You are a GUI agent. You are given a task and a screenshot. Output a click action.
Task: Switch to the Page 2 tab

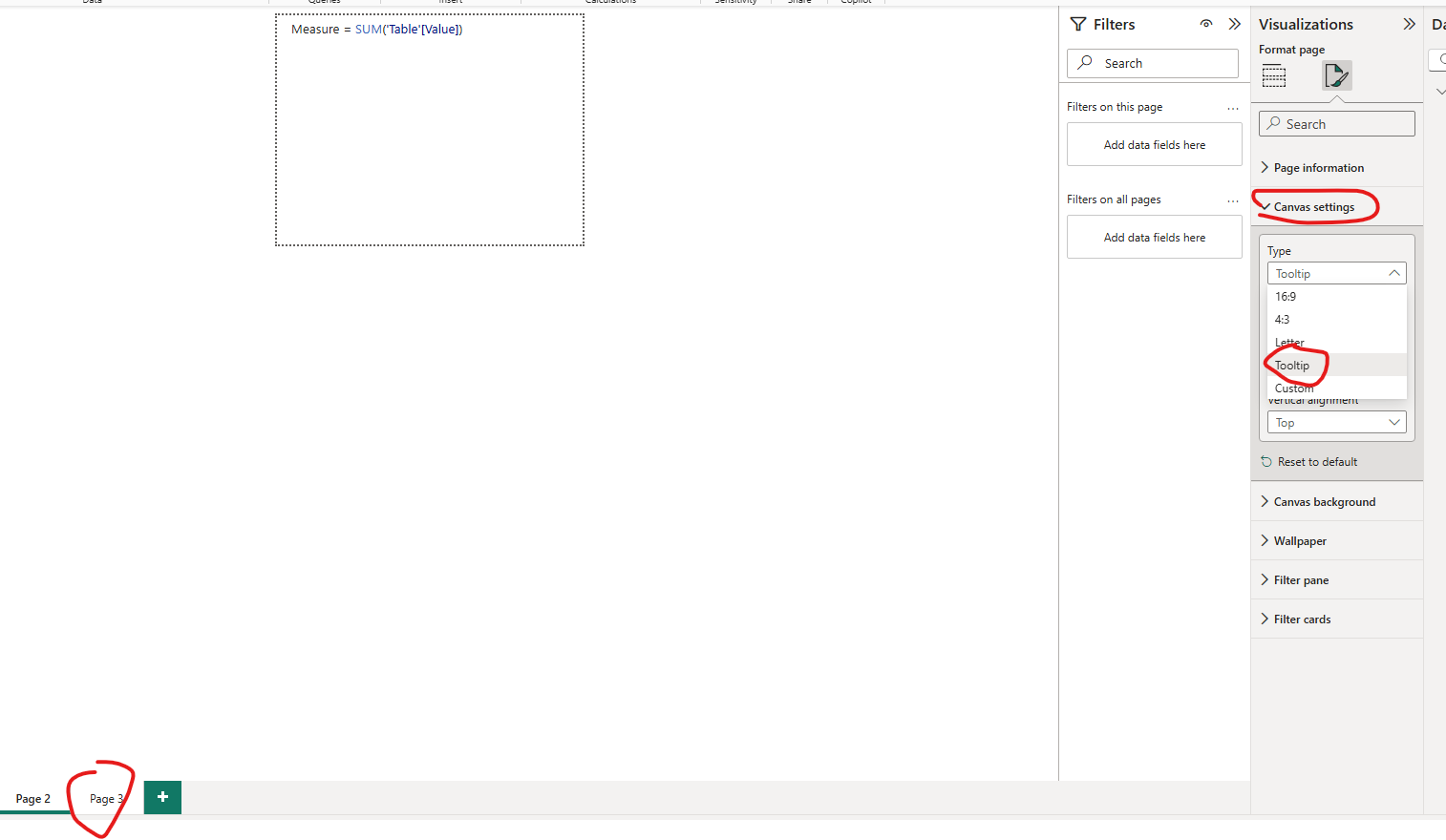tap(33, 799)
